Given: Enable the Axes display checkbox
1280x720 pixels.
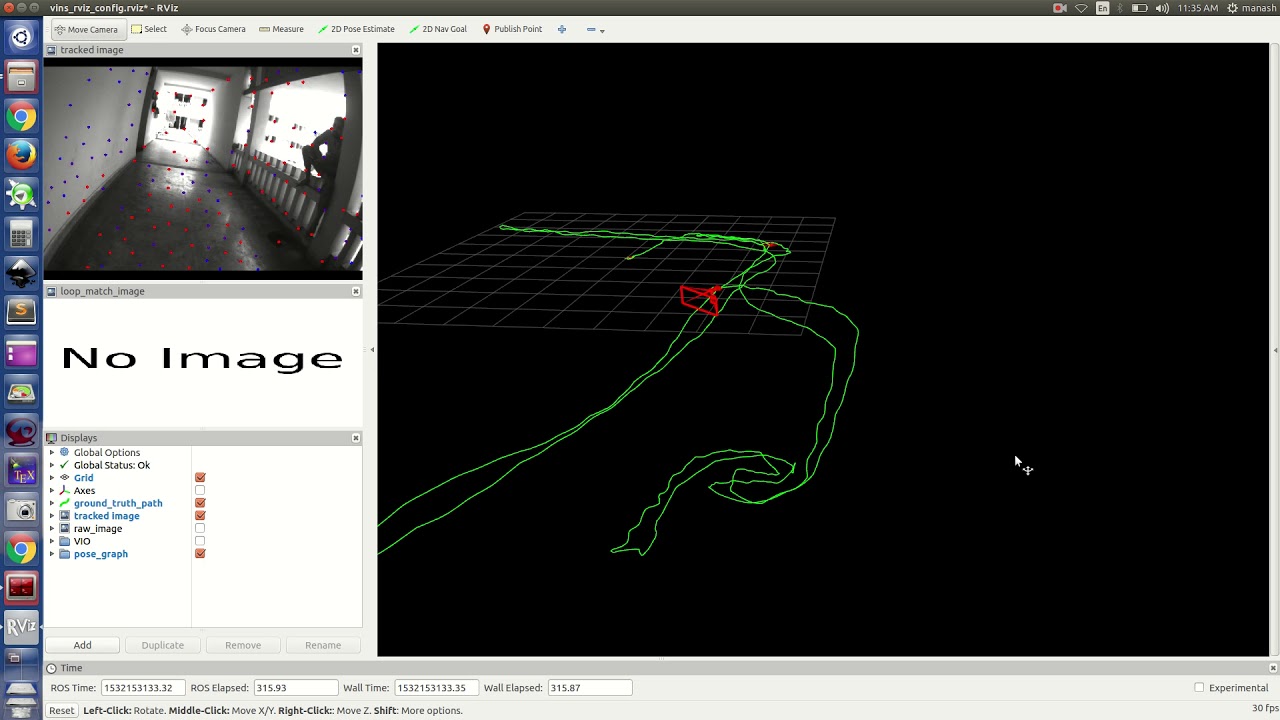Looking at the screenshot, I should (x=200, y=491).
